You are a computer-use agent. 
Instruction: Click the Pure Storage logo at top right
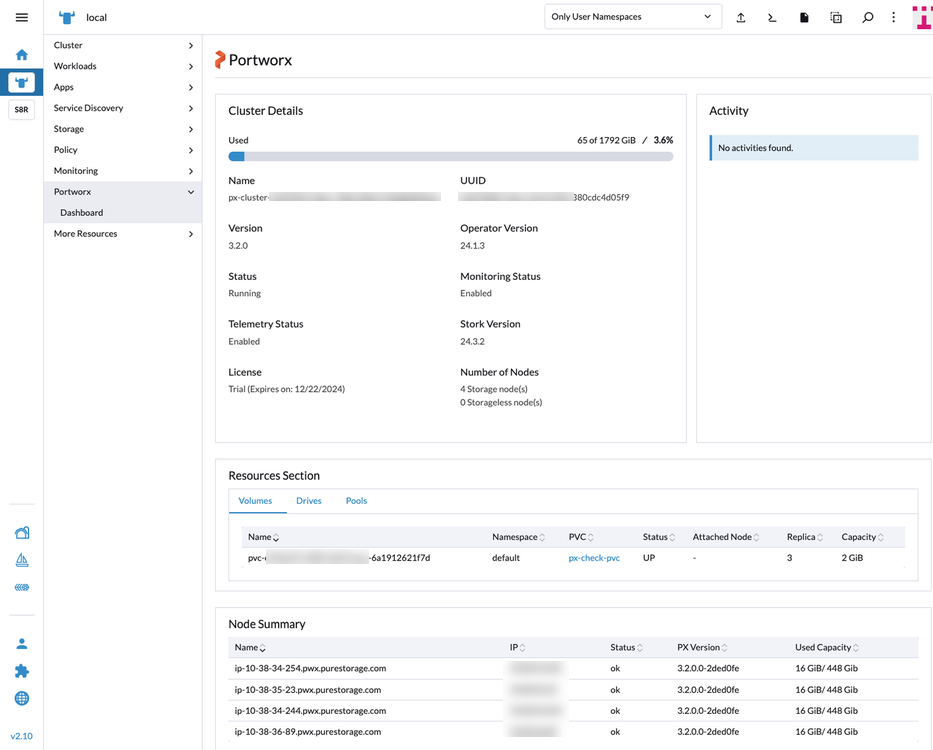click(921, 17)
